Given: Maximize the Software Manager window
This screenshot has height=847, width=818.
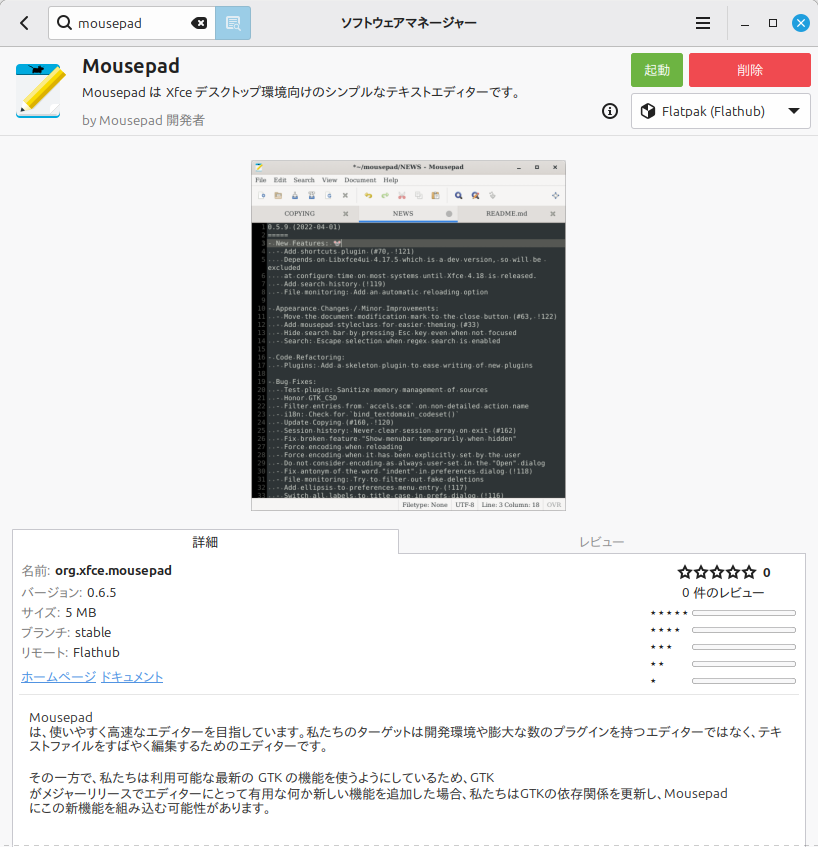Looking at the screenshot, I should coord(772,23).
